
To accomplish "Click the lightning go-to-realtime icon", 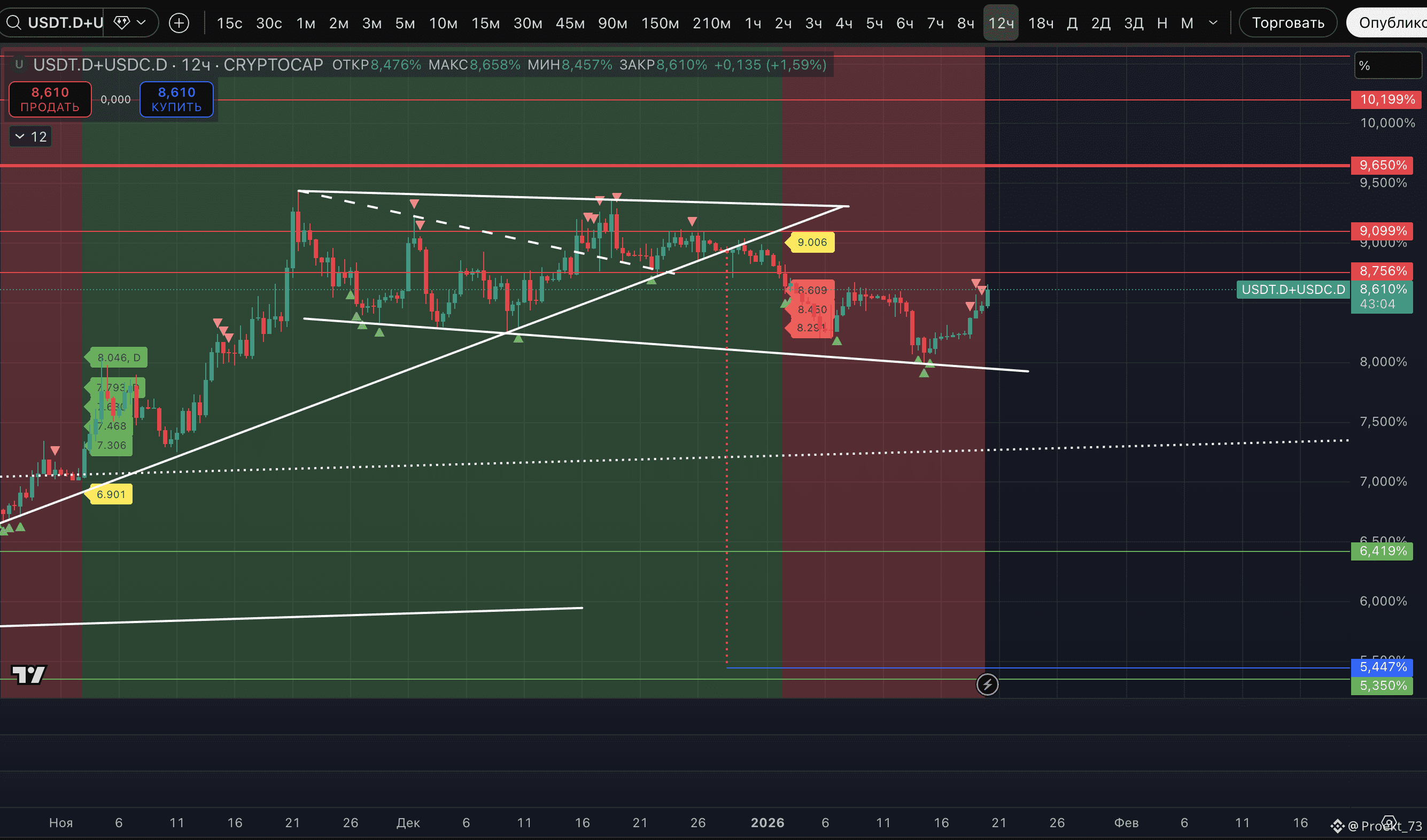I will (x=987, y=685).
